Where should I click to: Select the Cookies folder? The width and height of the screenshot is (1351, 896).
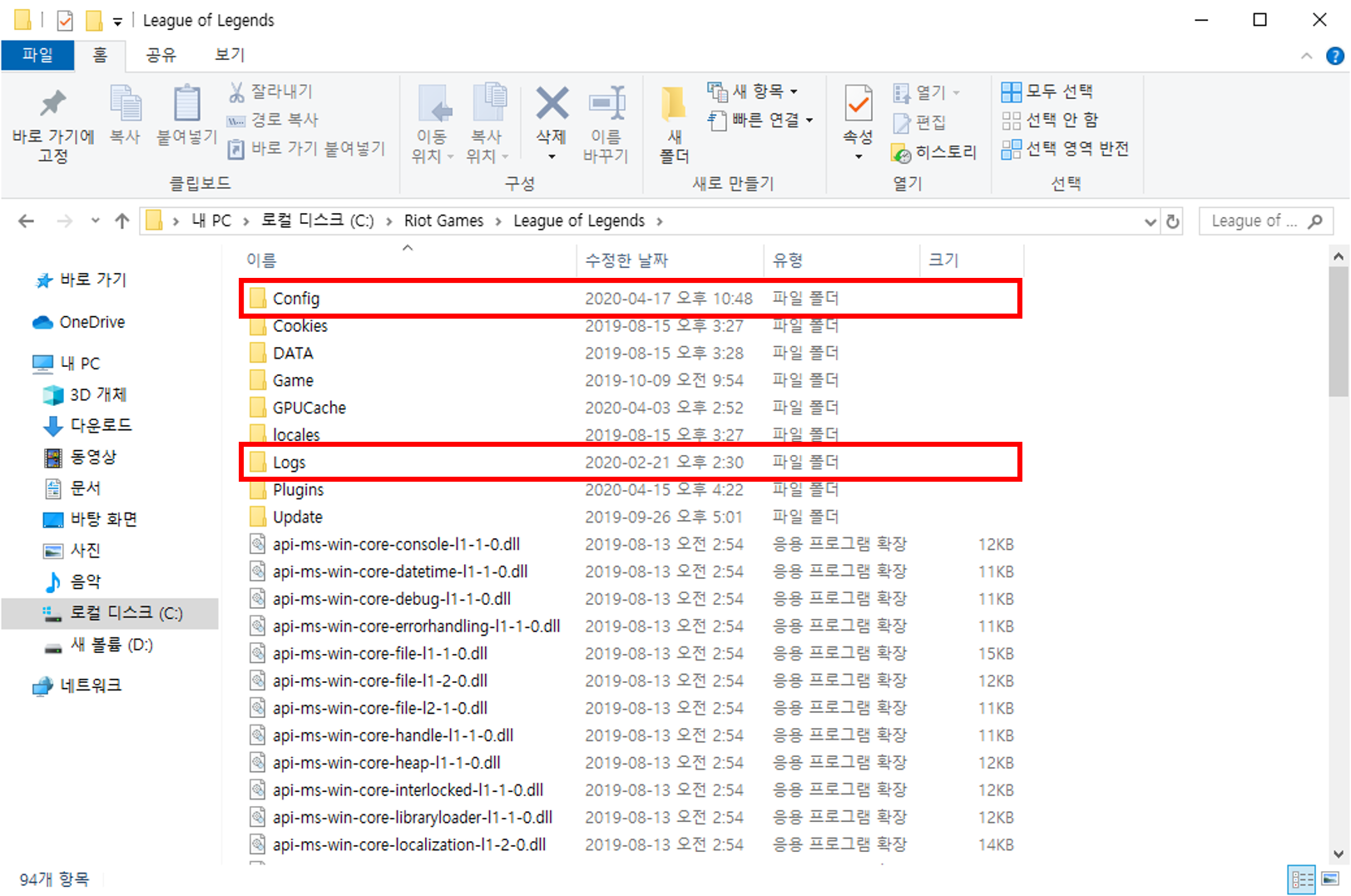click(x=631, y=326)
